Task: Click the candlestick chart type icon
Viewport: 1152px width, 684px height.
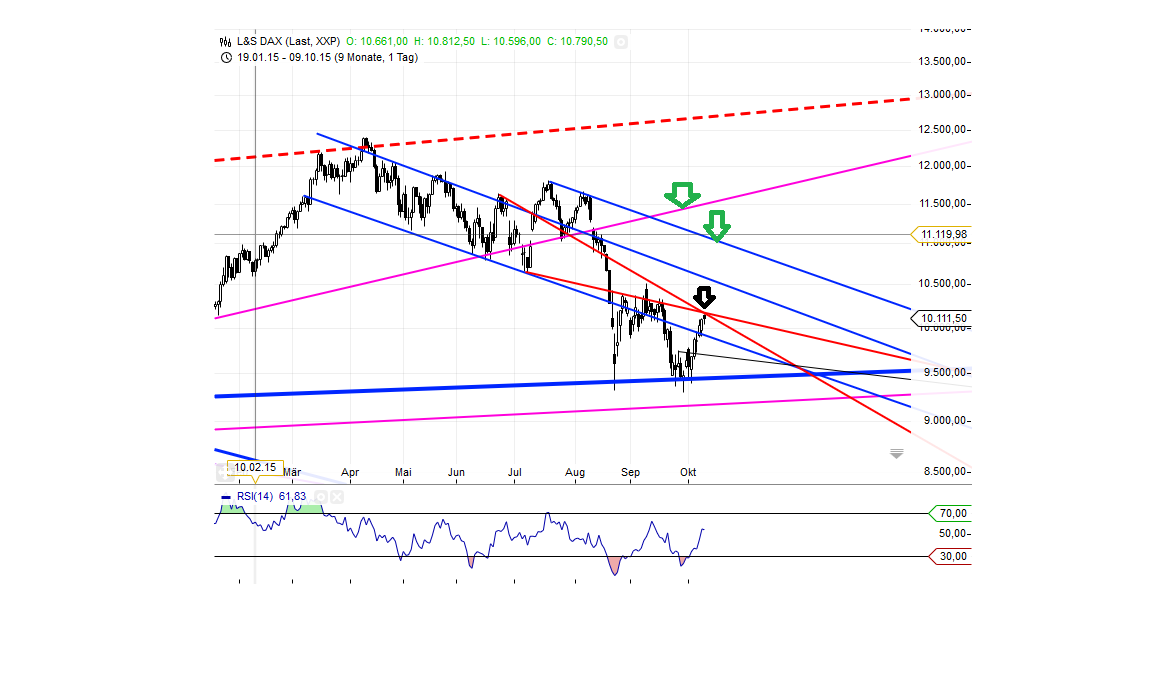Action: pos(224,42)
